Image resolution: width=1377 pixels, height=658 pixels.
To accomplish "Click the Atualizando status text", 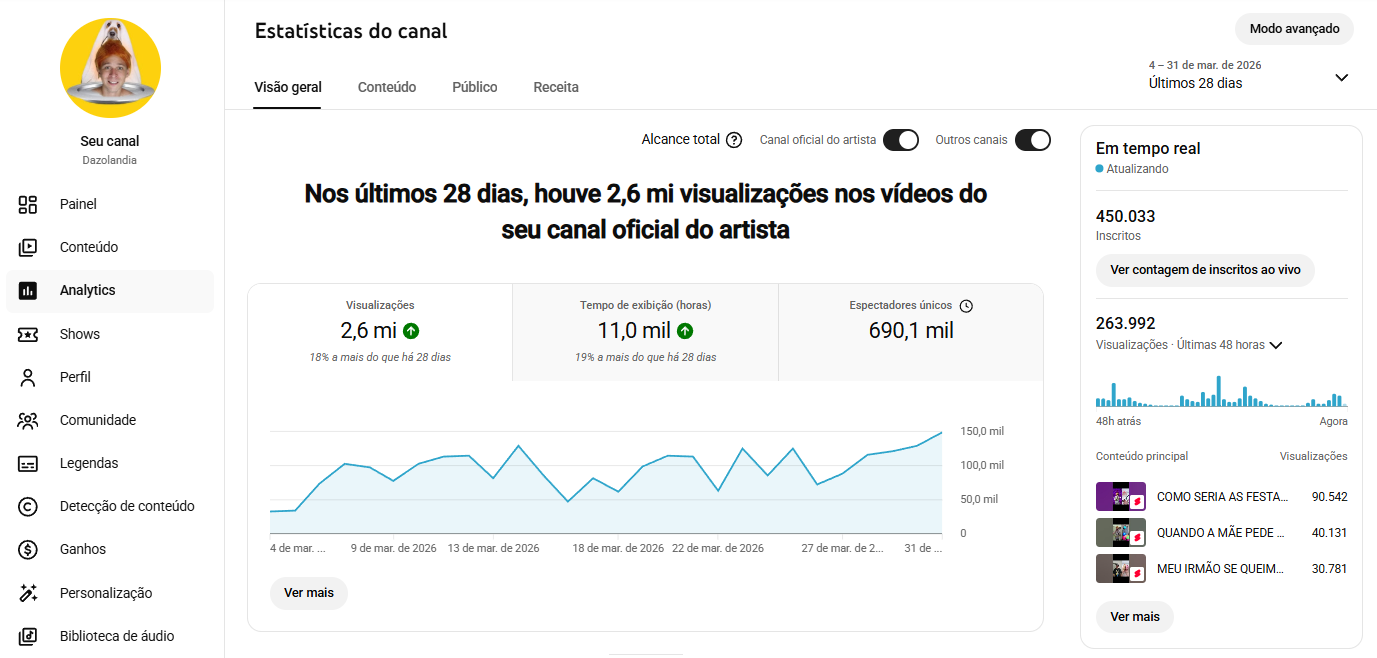I will pyautogui.click(x=1137, y=169).
